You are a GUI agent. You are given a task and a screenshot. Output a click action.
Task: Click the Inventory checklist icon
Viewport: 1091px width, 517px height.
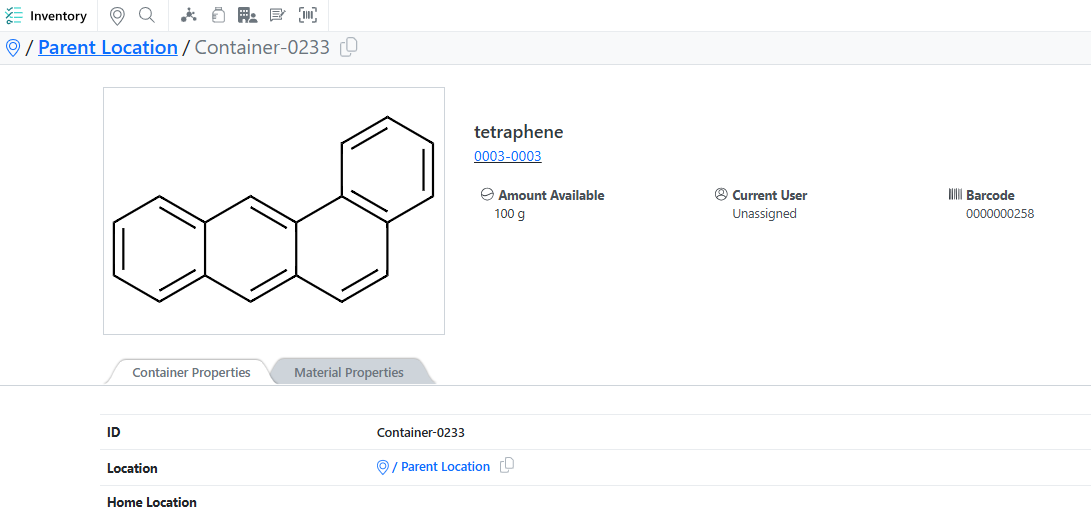[x=14, y=16]
